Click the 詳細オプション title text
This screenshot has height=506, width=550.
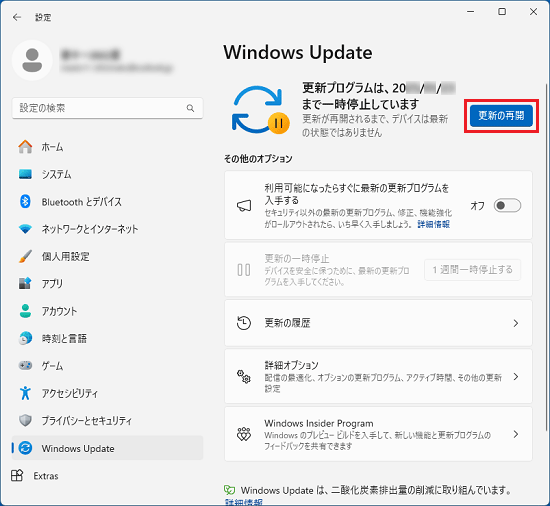(x=291, y=365)
